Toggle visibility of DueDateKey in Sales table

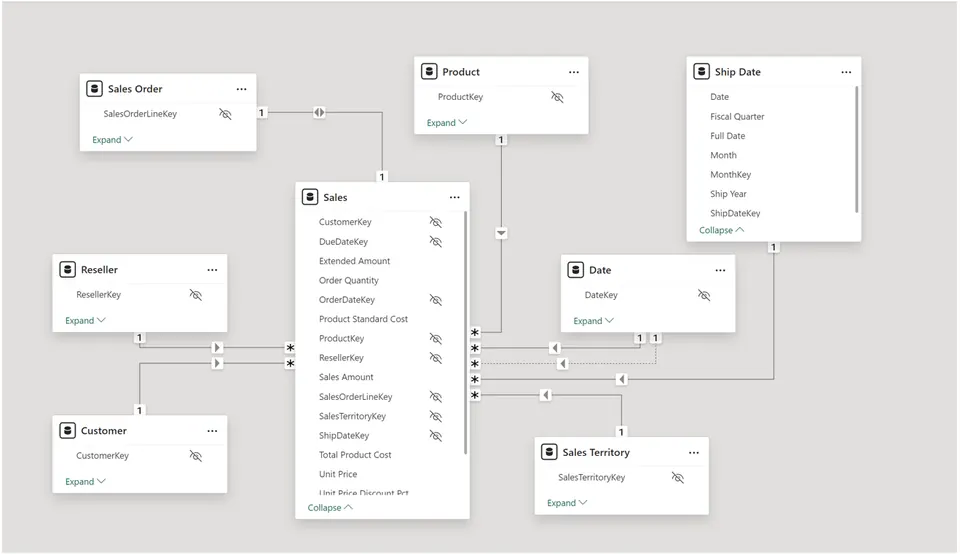click(x=435, y=241)
